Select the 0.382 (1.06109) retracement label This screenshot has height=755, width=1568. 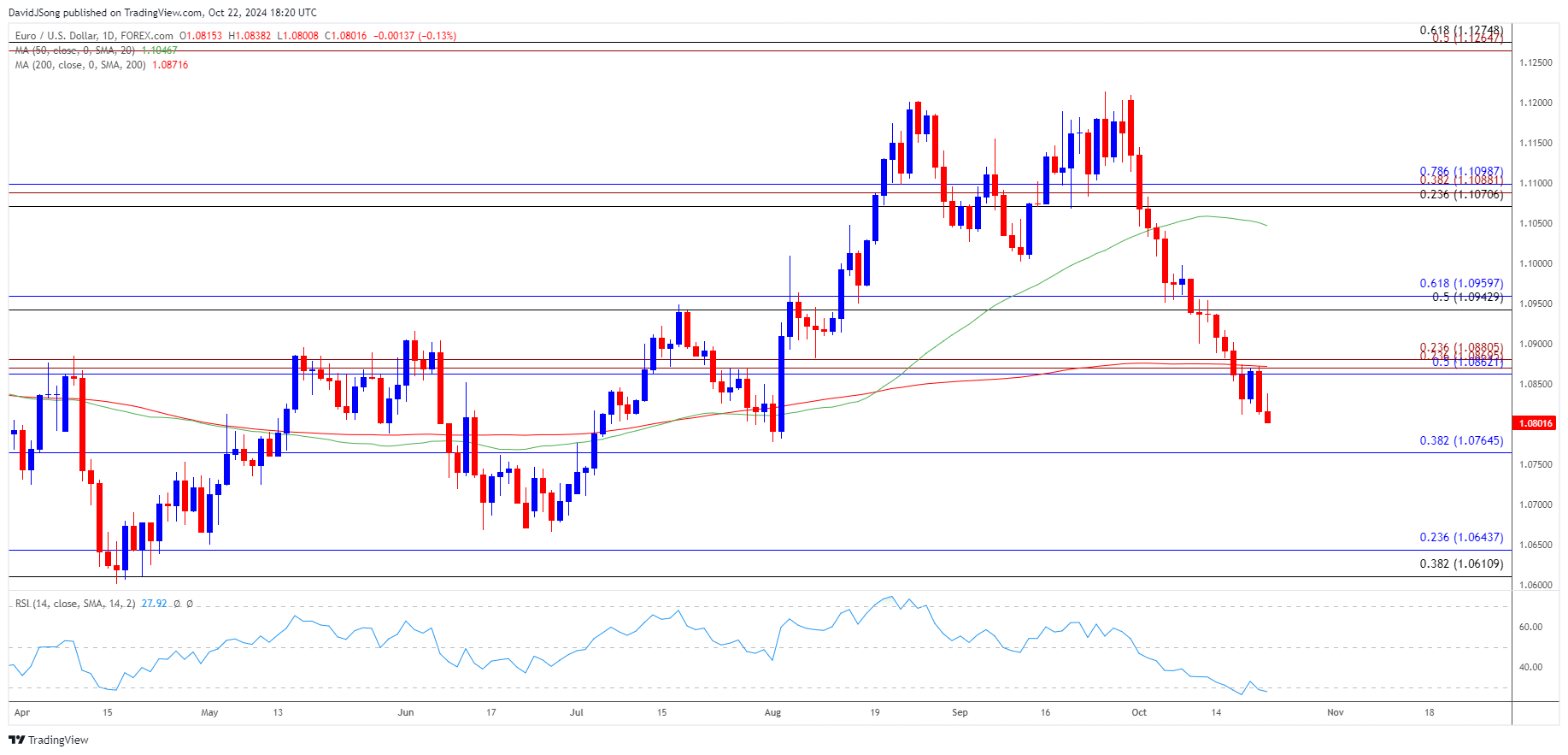point(1460,564)
